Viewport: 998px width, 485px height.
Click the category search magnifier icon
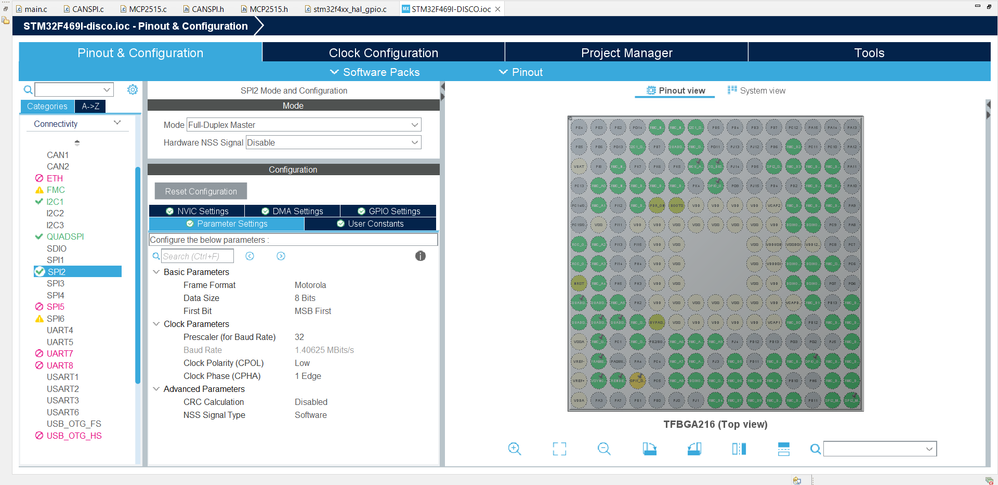click(27, 90)
